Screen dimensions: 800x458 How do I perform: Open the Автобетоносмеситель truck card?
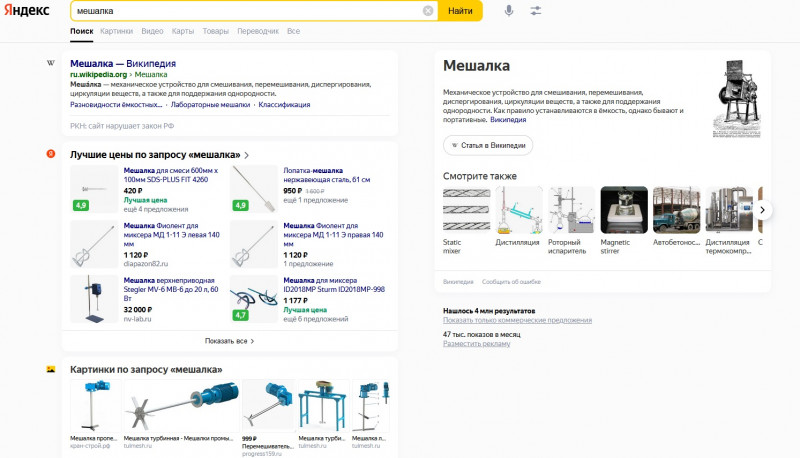point(677,217)
